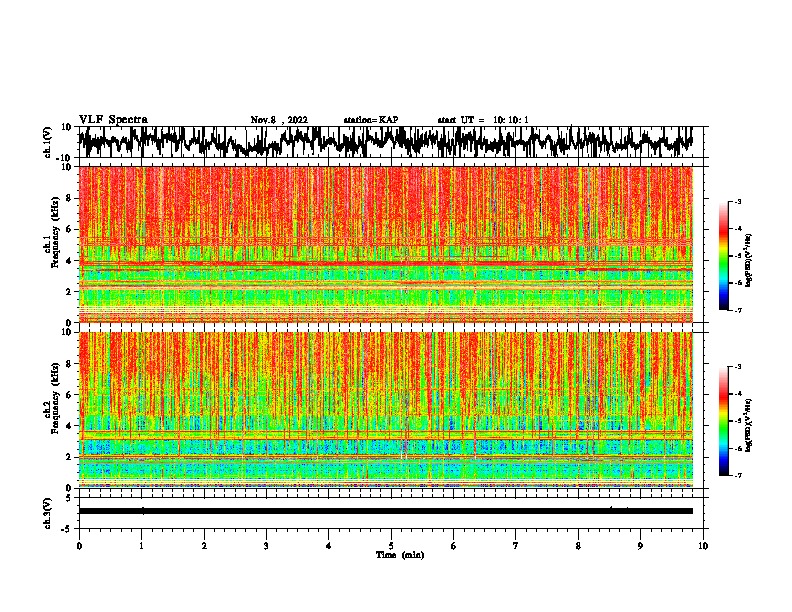This screenshot has height=612, width=792.
Task: Click the "VLF Spectra" plot title
Action: 113,120
